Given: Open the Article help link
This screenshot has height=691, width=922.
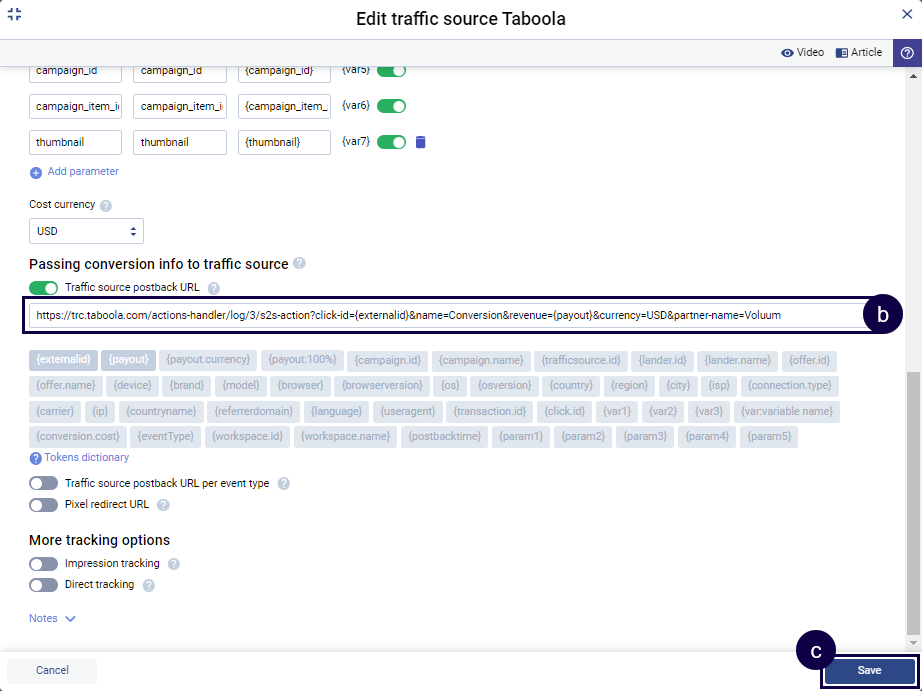Looking at the screenshot, I should pyautogui.click(x=859, y=53).
